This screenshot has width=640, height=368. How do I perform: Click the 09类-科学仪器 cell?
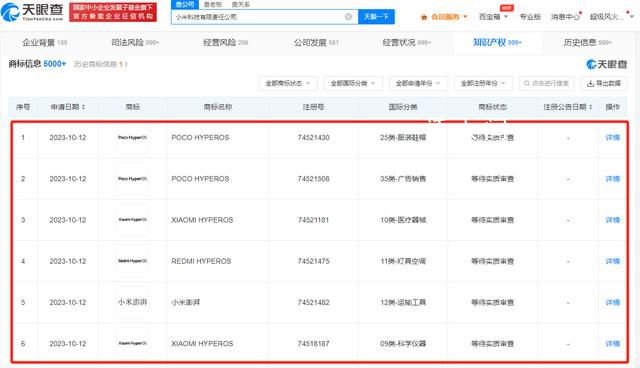point(403,344)
